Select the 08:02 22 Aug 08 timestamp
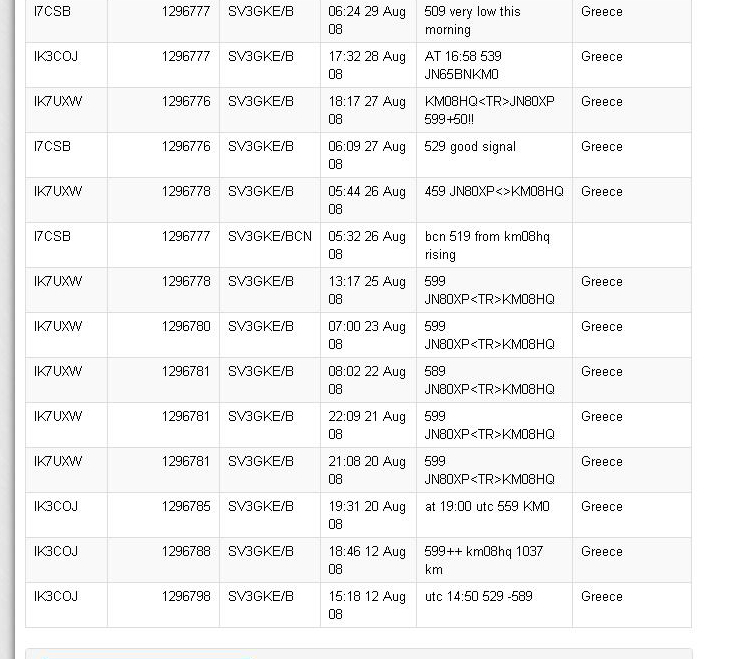 [x=367, y=380]
